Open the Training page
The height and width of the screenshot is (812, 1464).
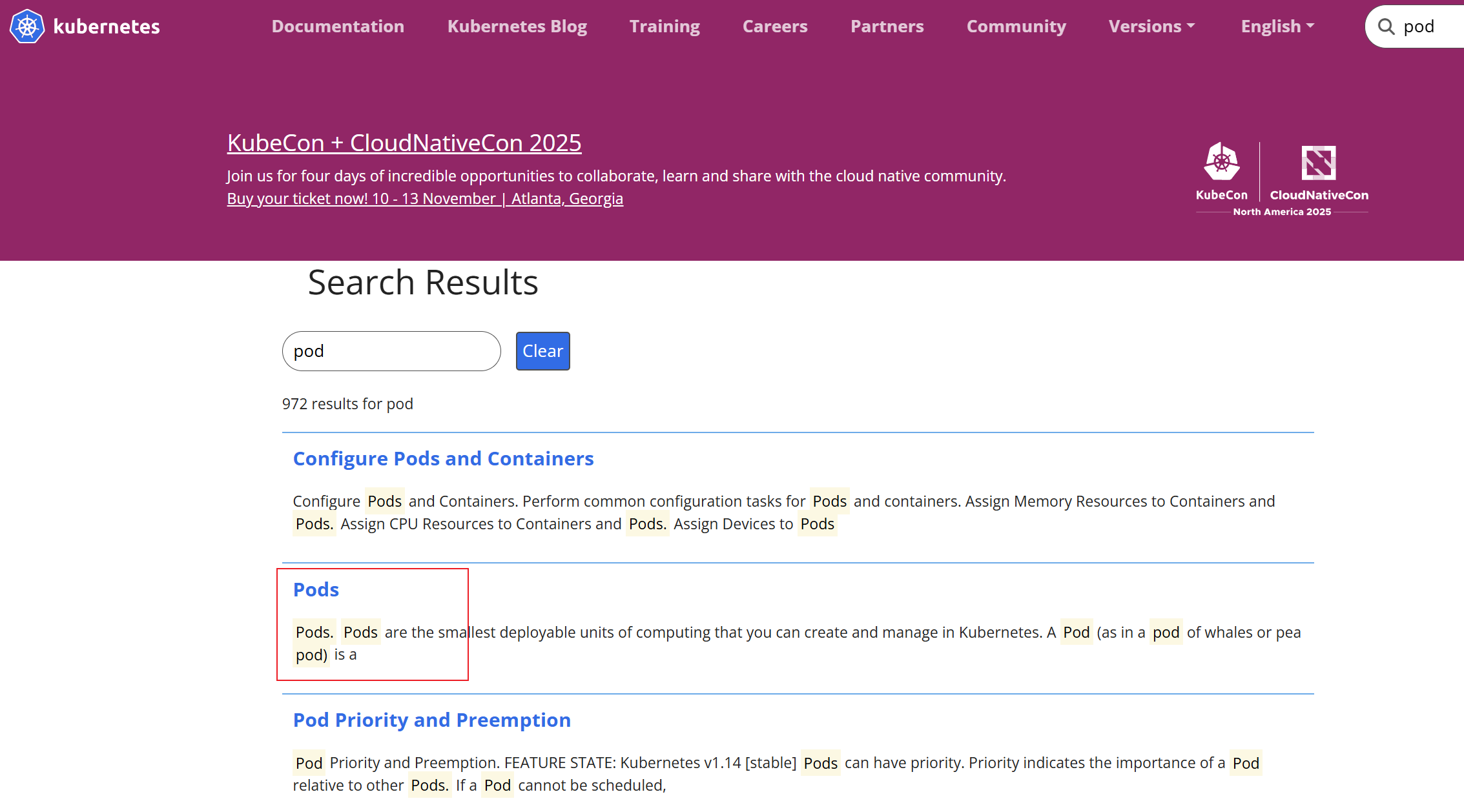tap(665, 26)
